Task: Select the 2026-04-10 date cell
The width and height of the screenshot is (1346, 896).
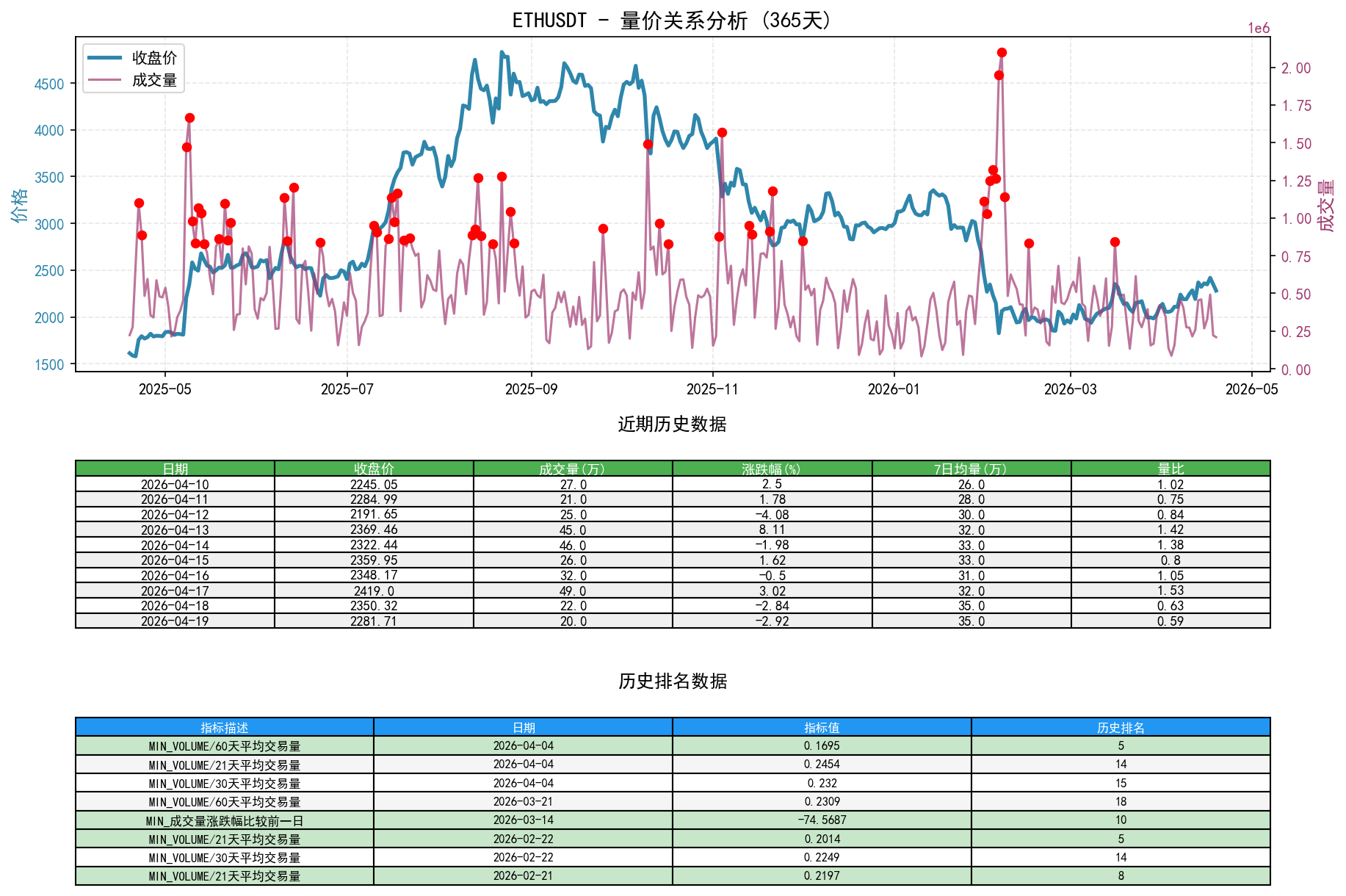Action: pyautogui.click(x=176, y=484)
